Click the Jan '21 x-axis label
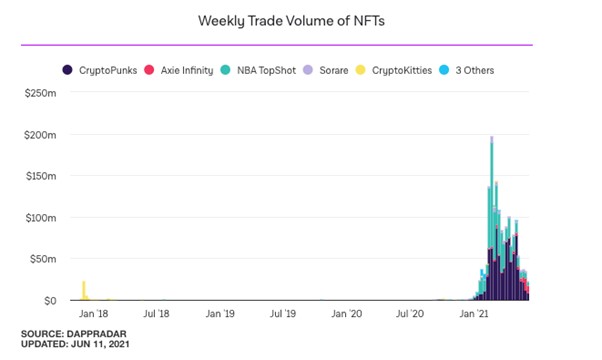602x360 pixels. 474,314
